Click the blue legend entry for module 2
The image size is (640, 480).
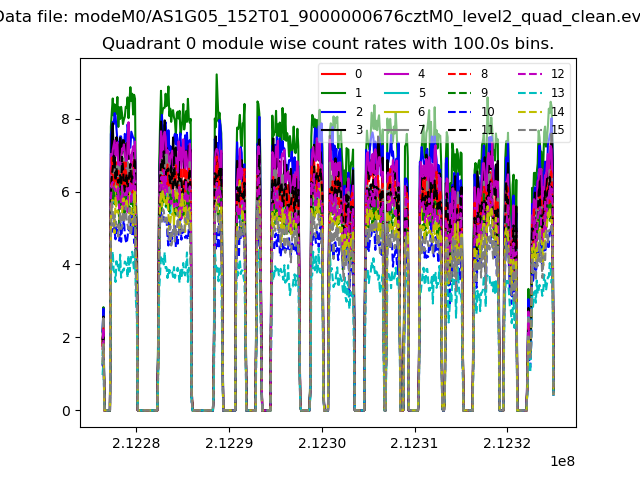[335, 111]
